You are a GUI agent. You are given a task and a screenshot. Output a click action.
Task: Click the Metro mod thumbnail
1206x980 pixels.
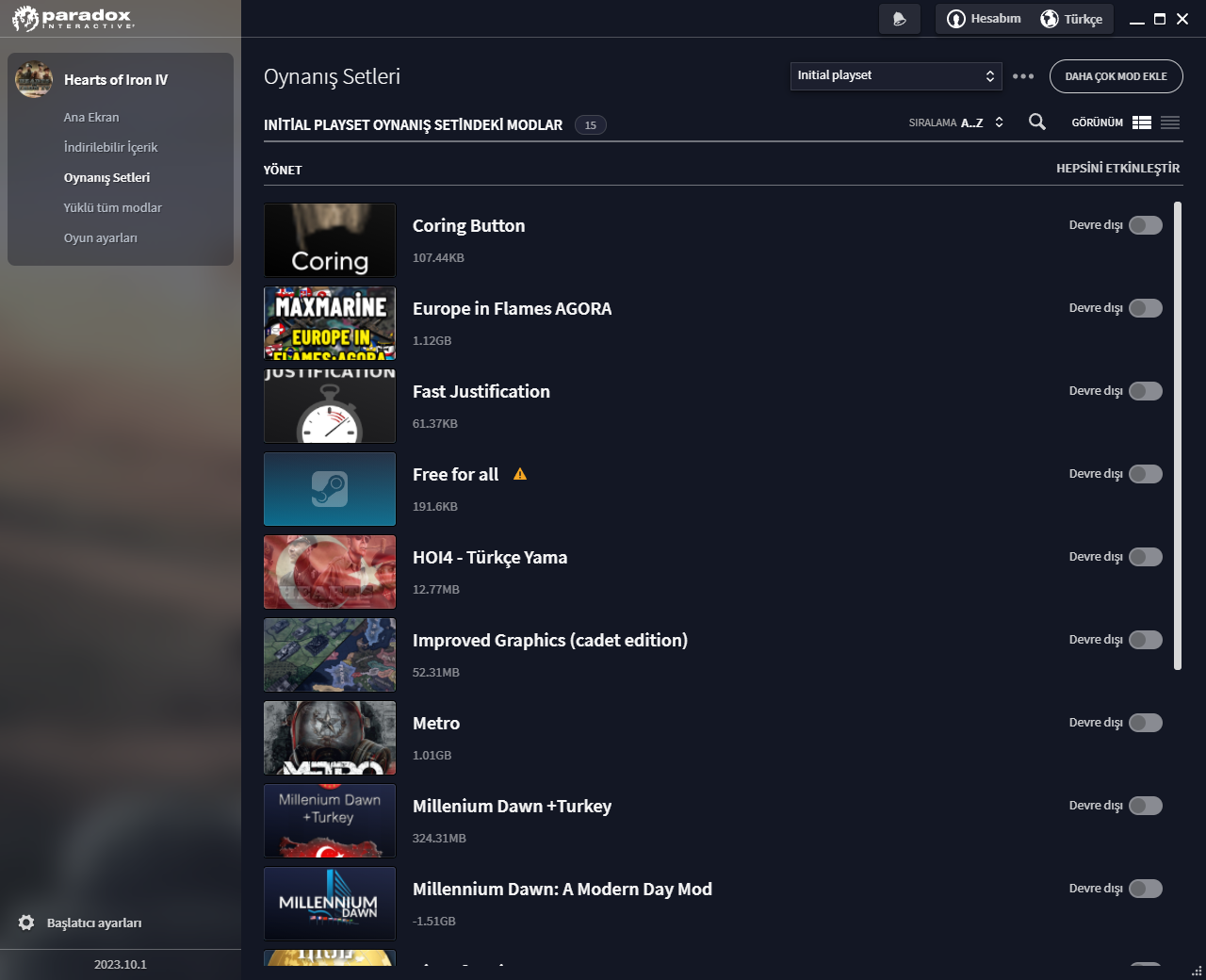pyautogui.click(x=330, y=738)
